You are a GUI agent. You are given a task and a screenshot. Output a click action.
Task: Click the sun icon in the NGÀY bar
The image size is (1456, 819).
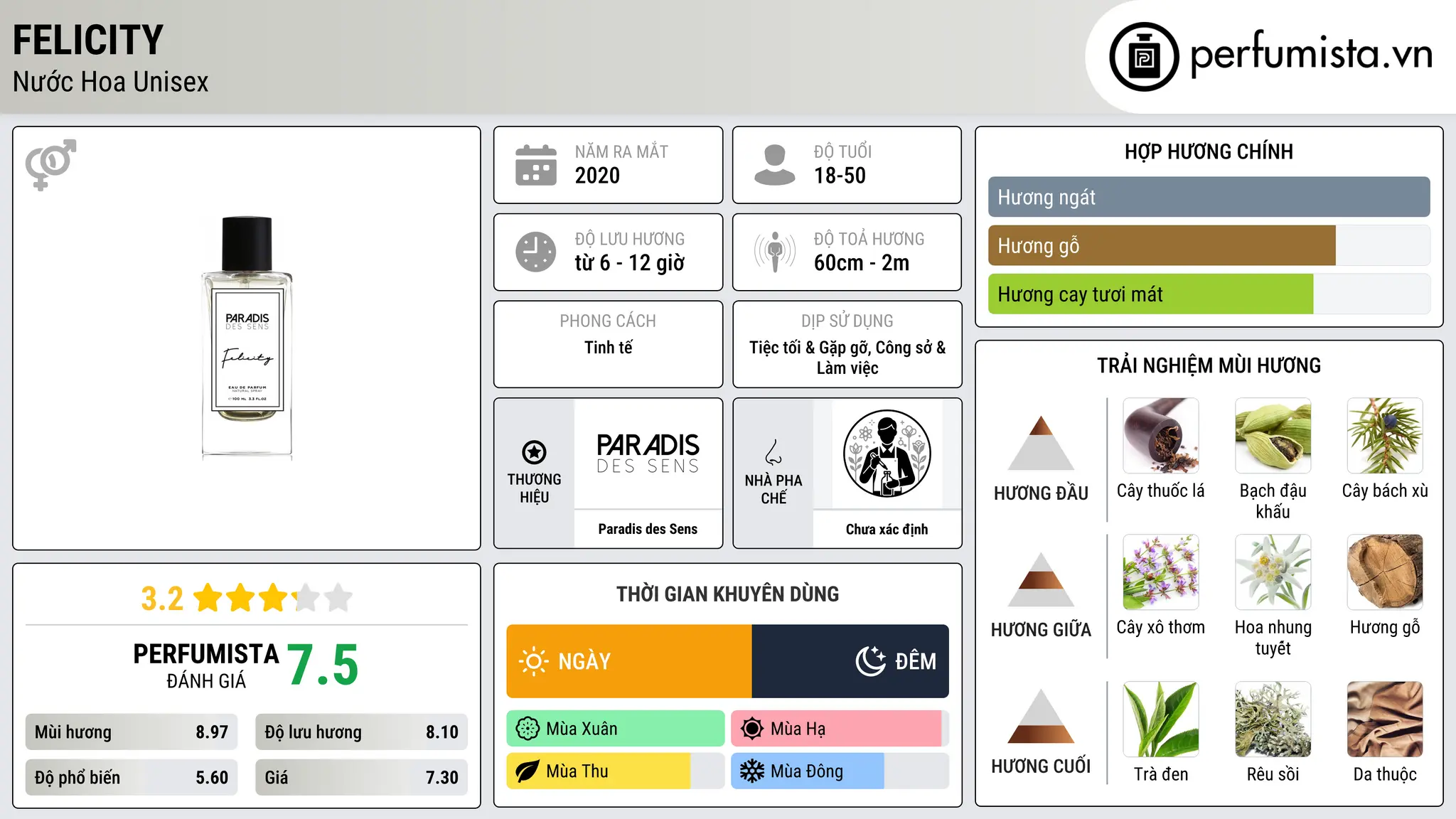534,661
